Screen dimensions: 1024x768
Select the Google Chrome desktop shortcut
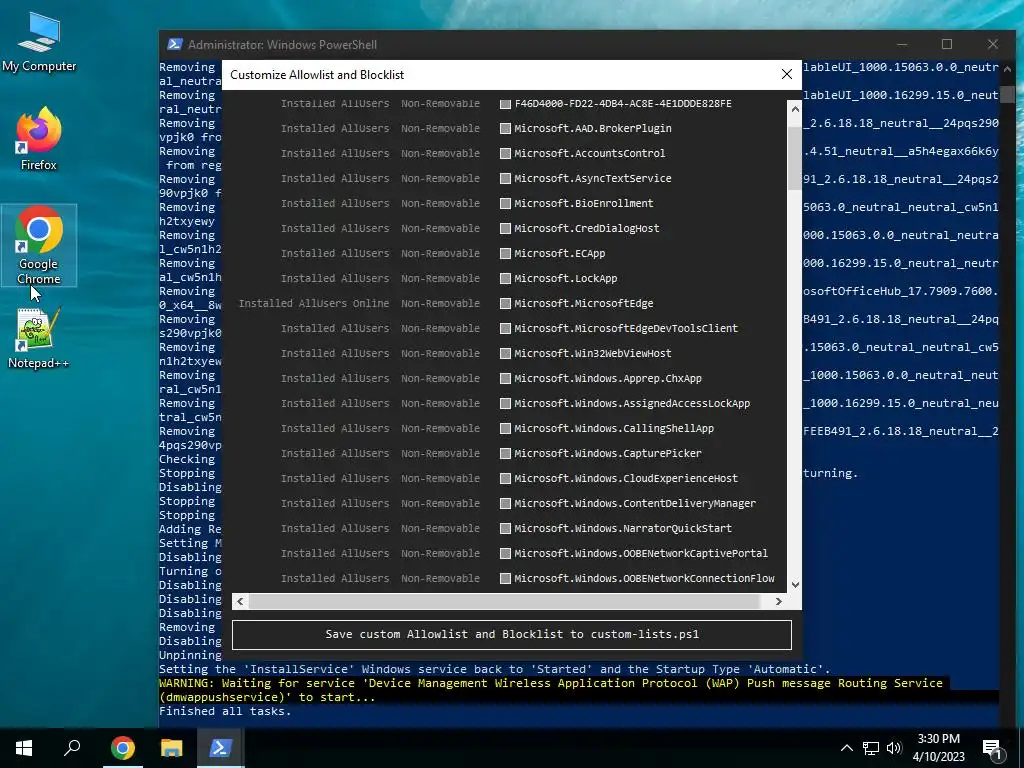39,246
